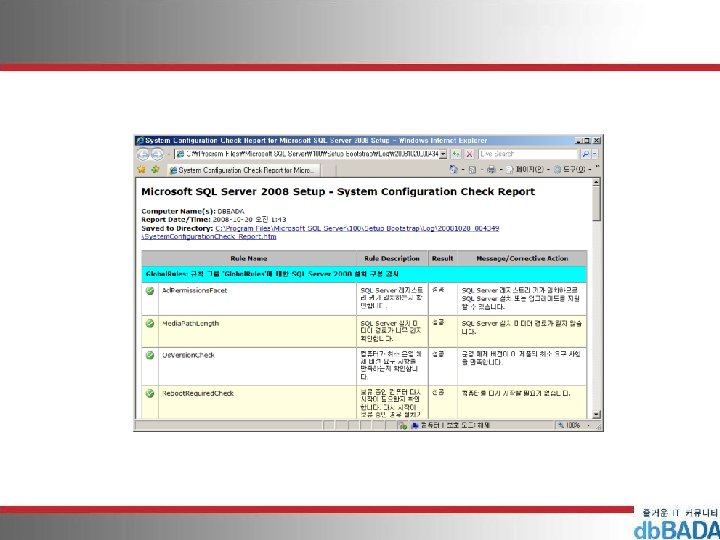Click the Computer Name(s) line
The height and width of the screenshot is (540, 720).
click(x=193, y=211)
